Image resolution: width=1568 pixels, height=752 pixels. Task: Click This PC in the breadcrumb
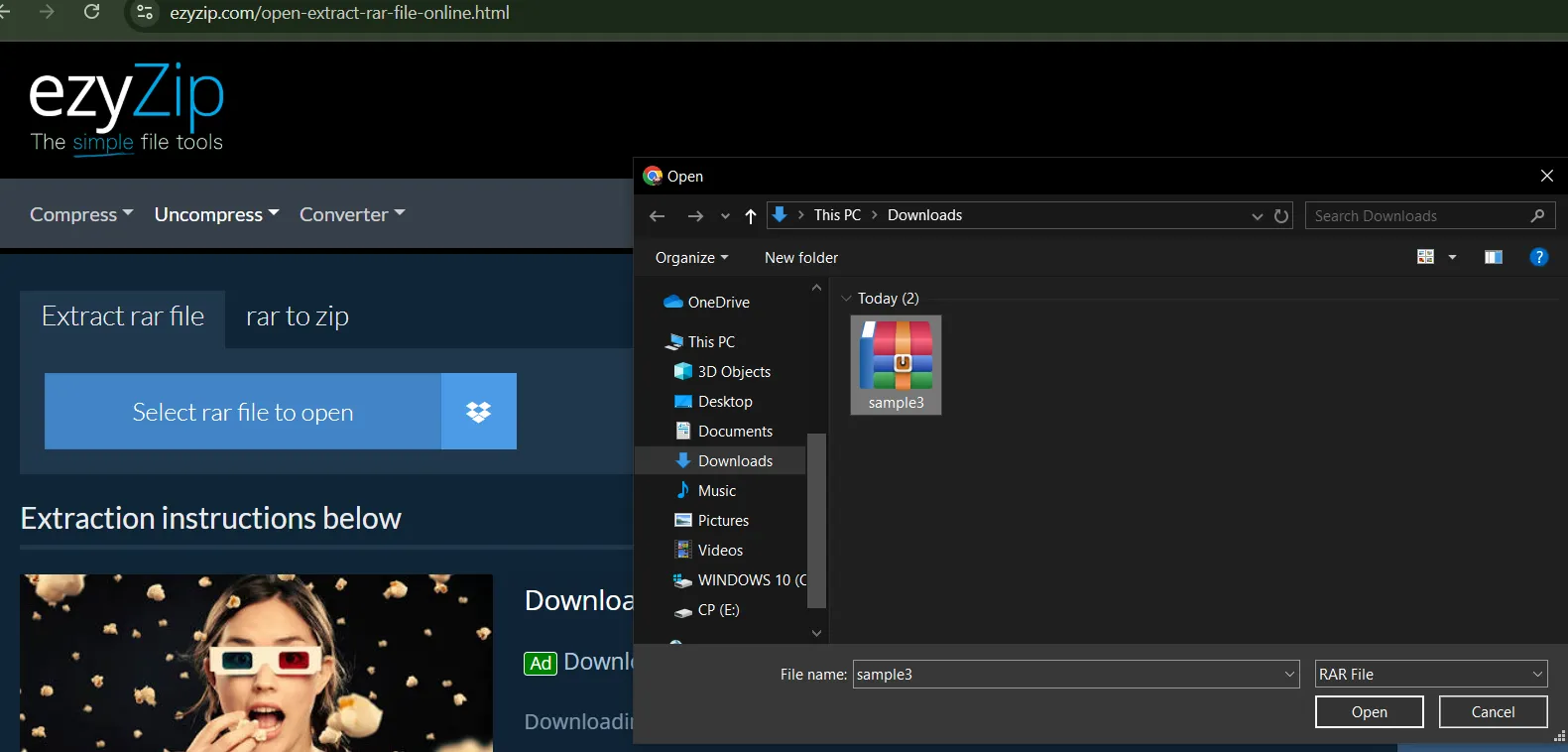pos(837,214)
